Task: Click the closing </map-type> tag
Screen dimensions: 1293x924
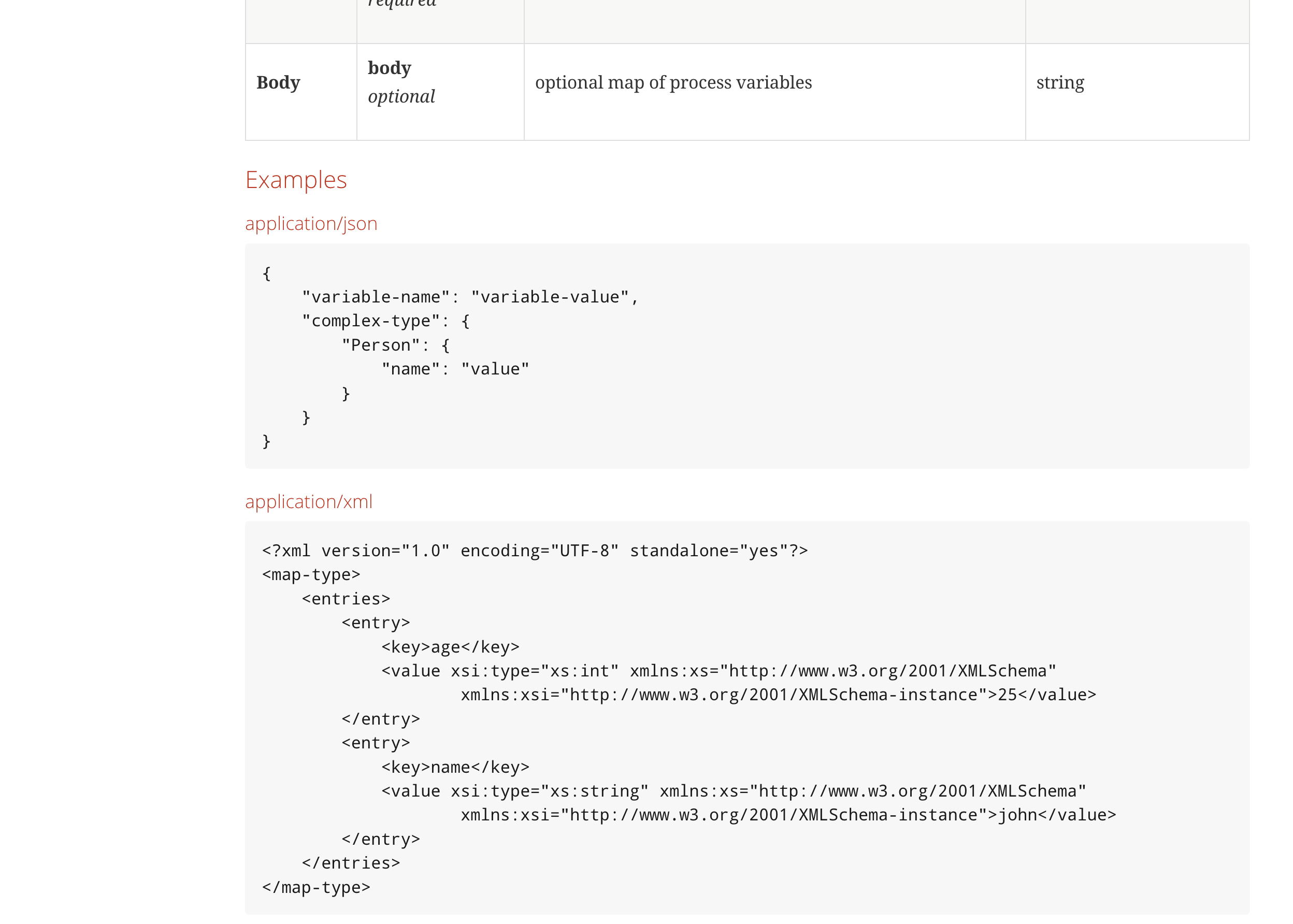Action: (316, 887)
